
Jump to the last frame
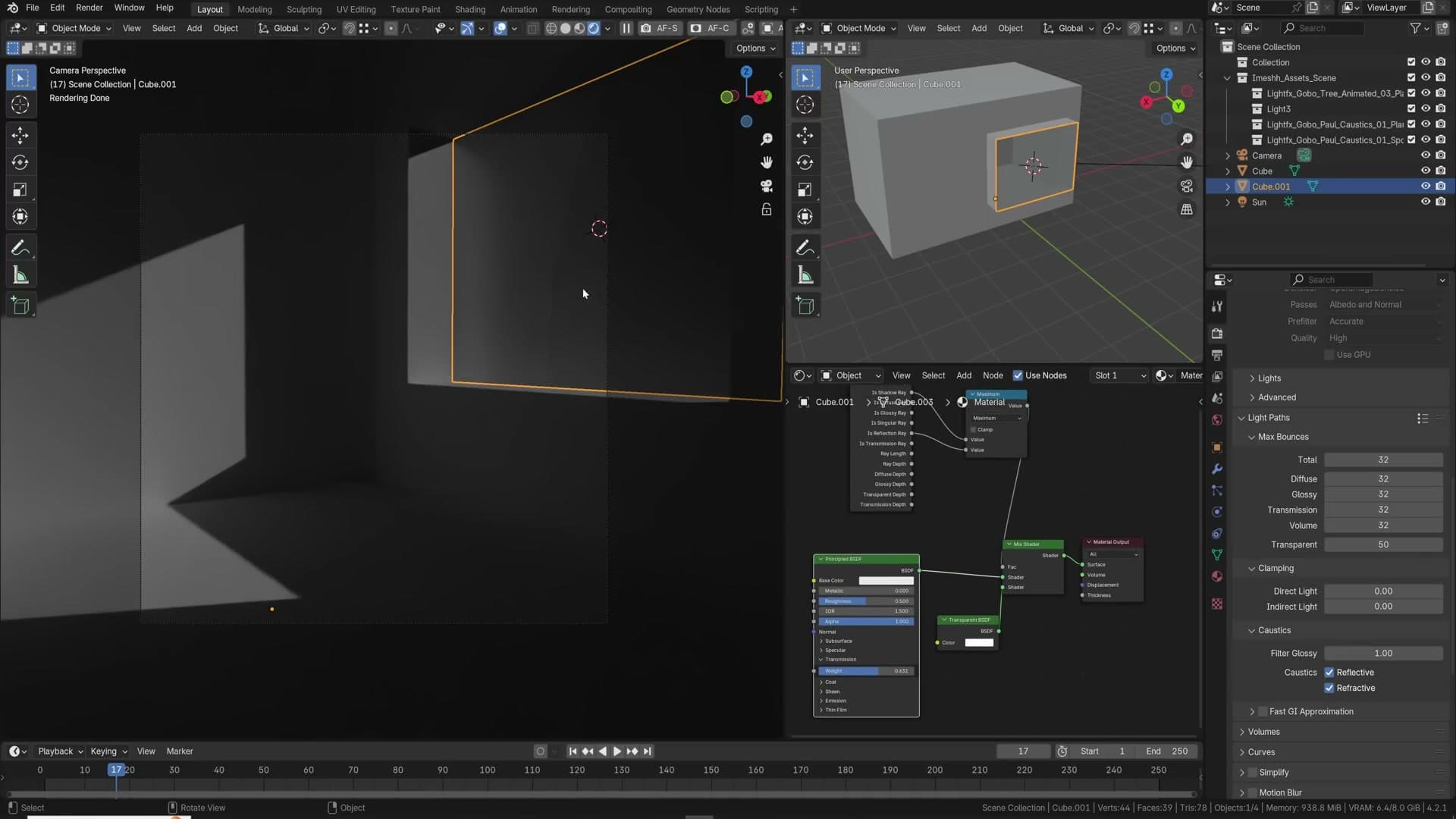pos(647,752)
